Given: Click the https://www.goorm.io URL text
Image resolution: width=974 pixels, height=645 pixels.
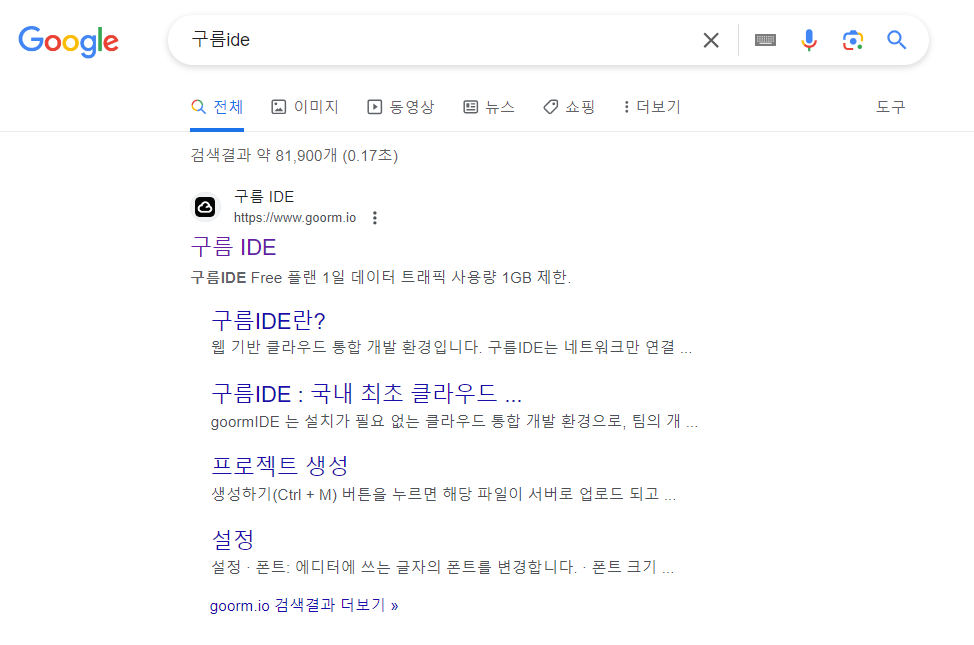Looking at the screenshot, I should [294, 217].
